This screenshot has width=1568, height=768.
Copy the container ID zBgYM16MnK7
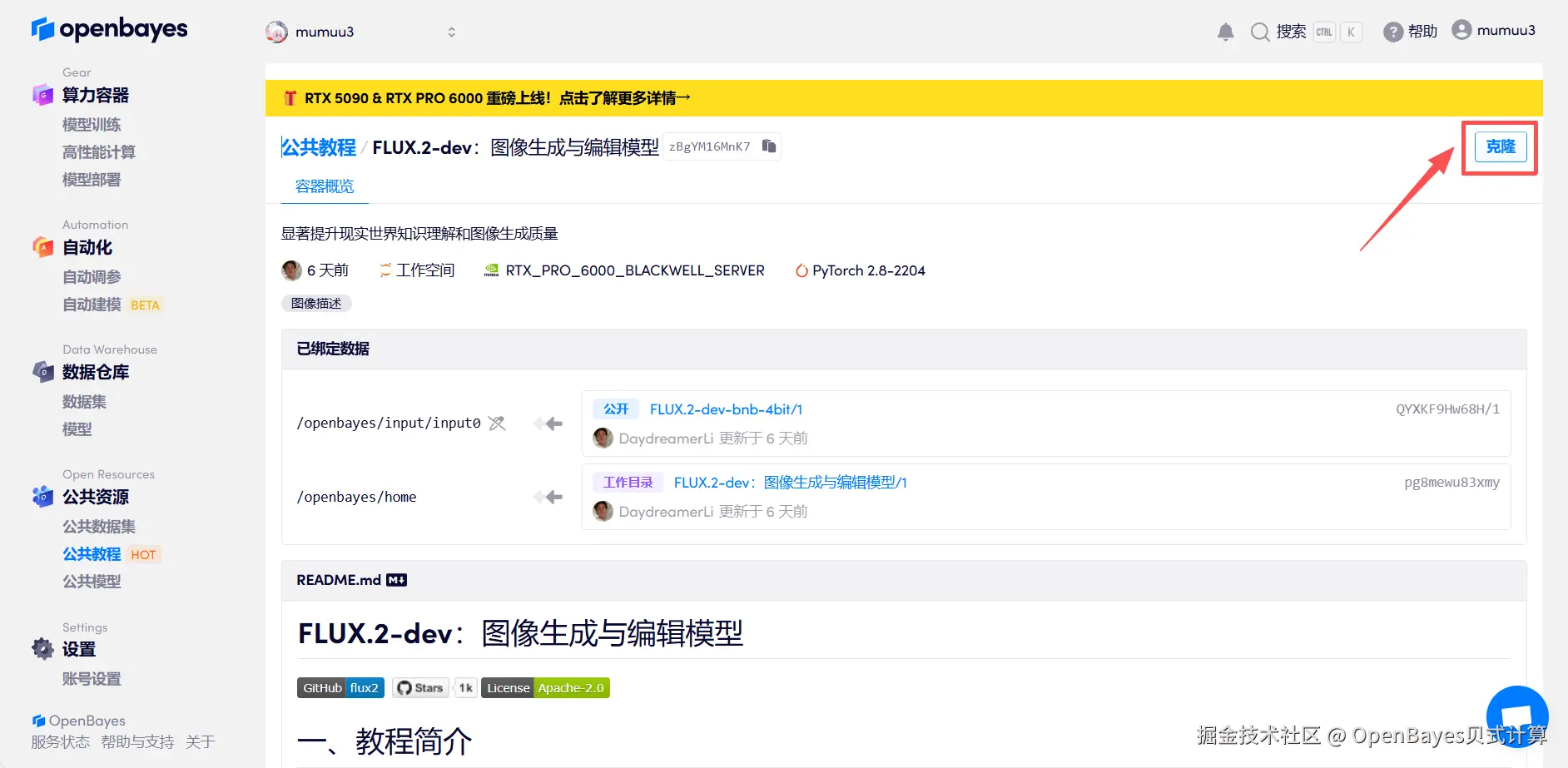[768, 146]
